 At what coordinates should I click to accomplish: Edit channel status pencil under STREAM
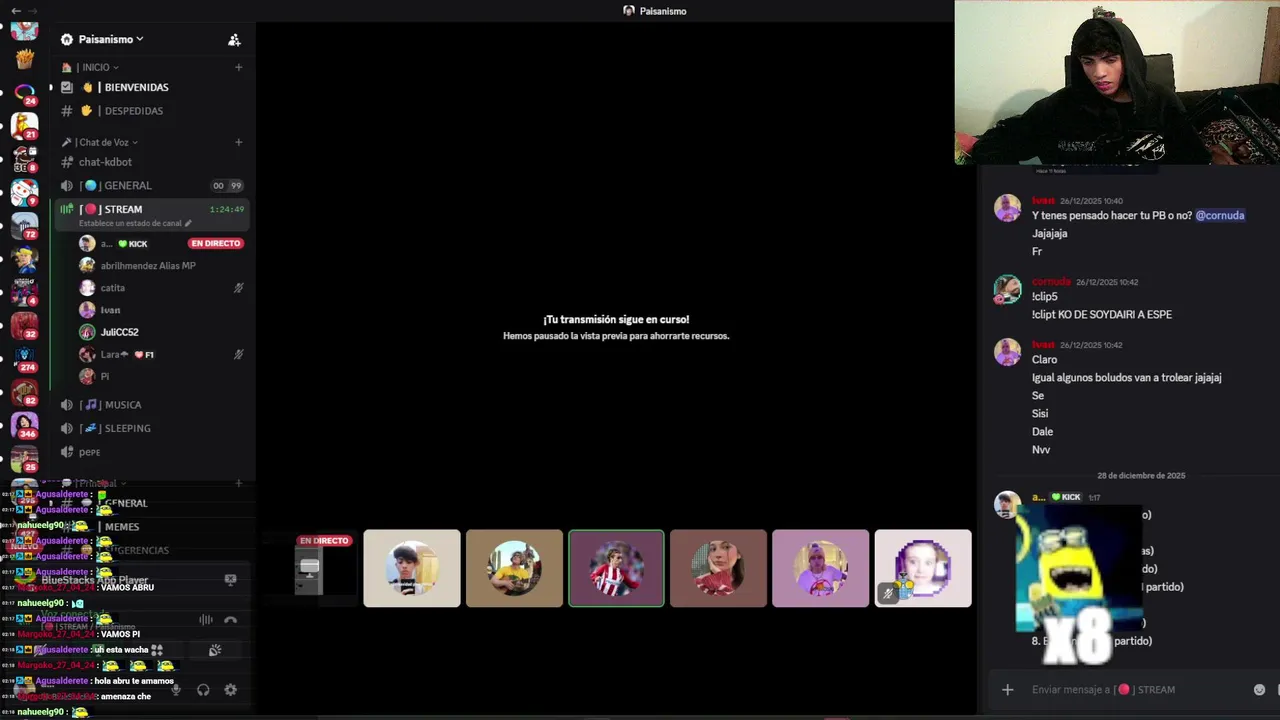[188, 223]
